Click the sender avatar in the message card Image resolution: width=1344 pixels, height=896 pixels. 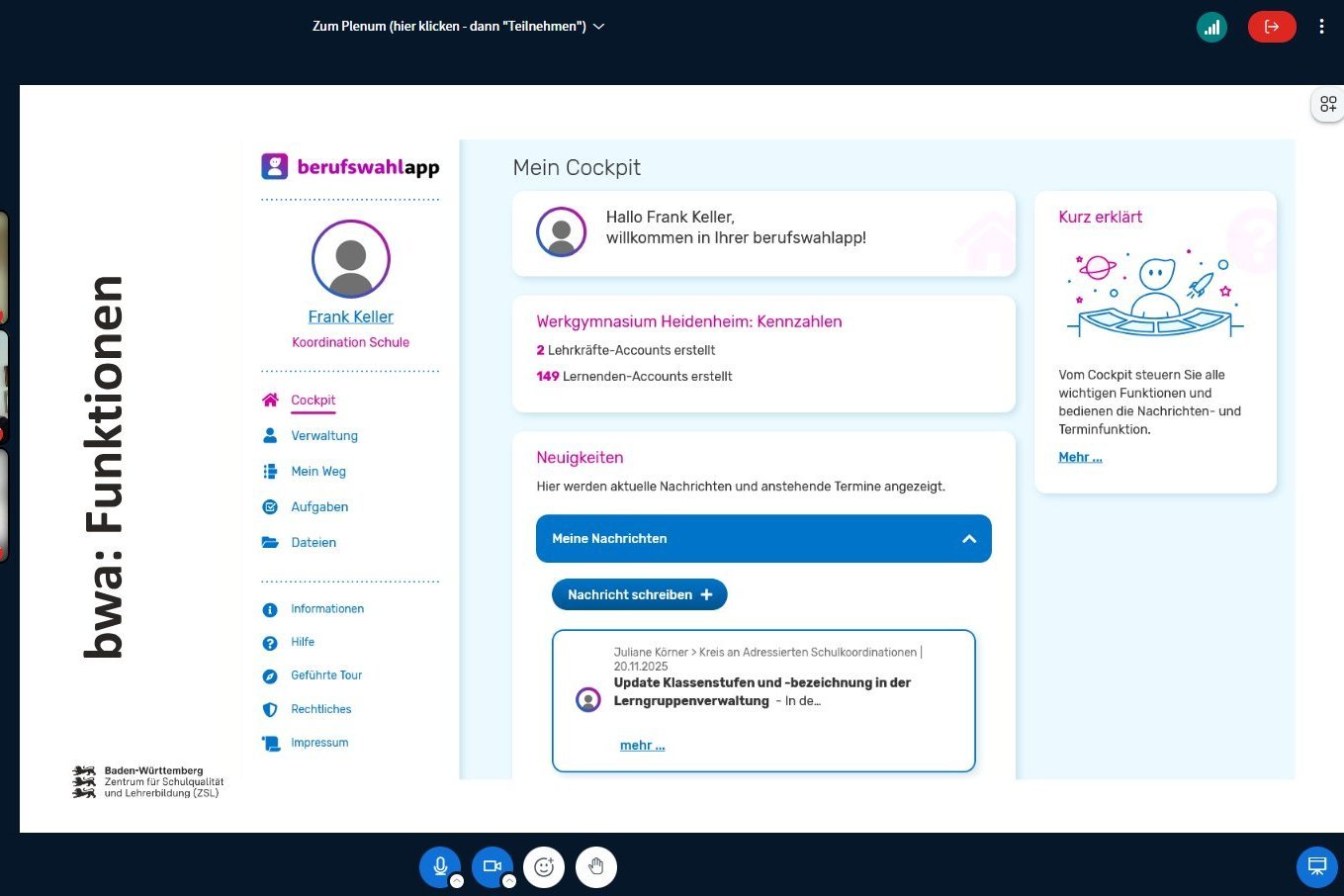[x=588, y=700]
